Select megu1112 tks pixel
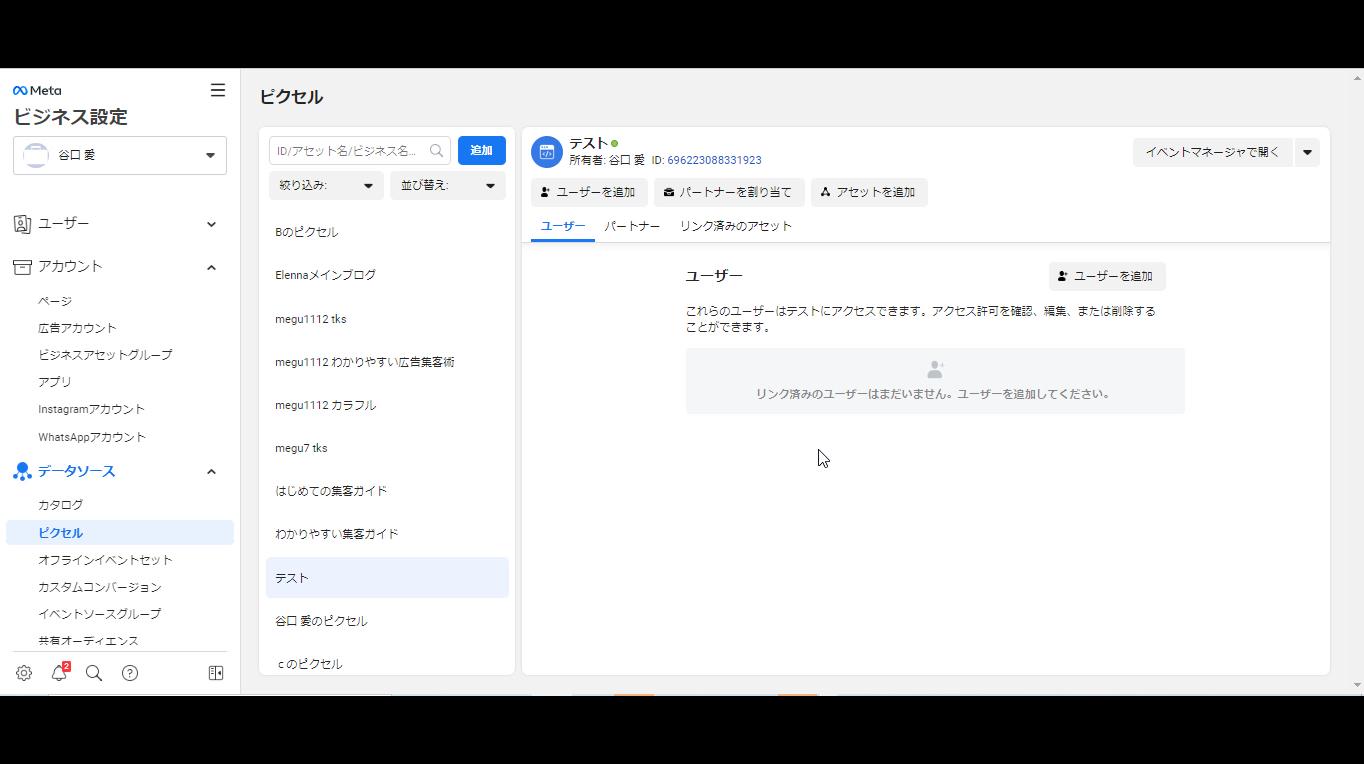 [387, 319]
